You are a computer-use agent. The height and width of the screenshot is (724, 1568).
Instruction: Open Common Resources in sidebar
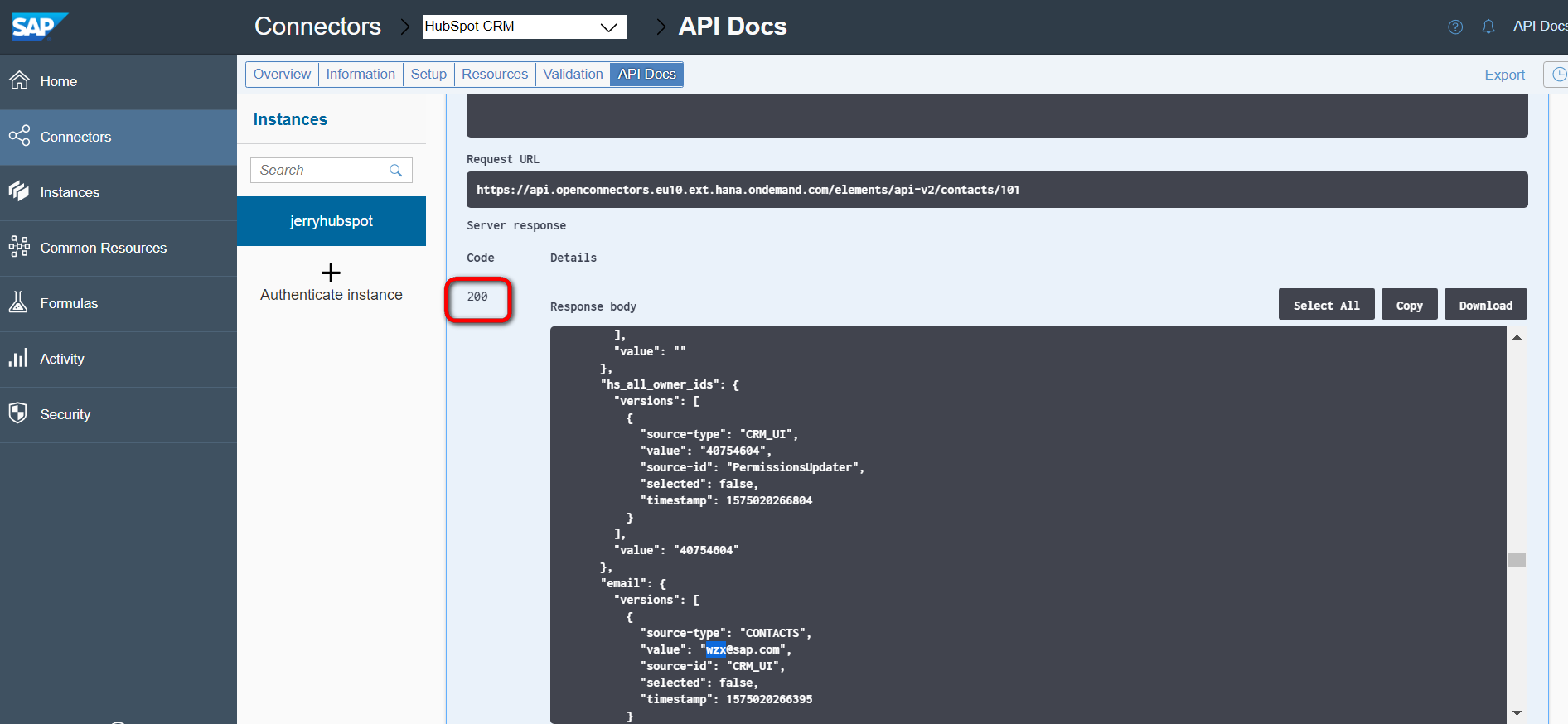pos(104,248)
